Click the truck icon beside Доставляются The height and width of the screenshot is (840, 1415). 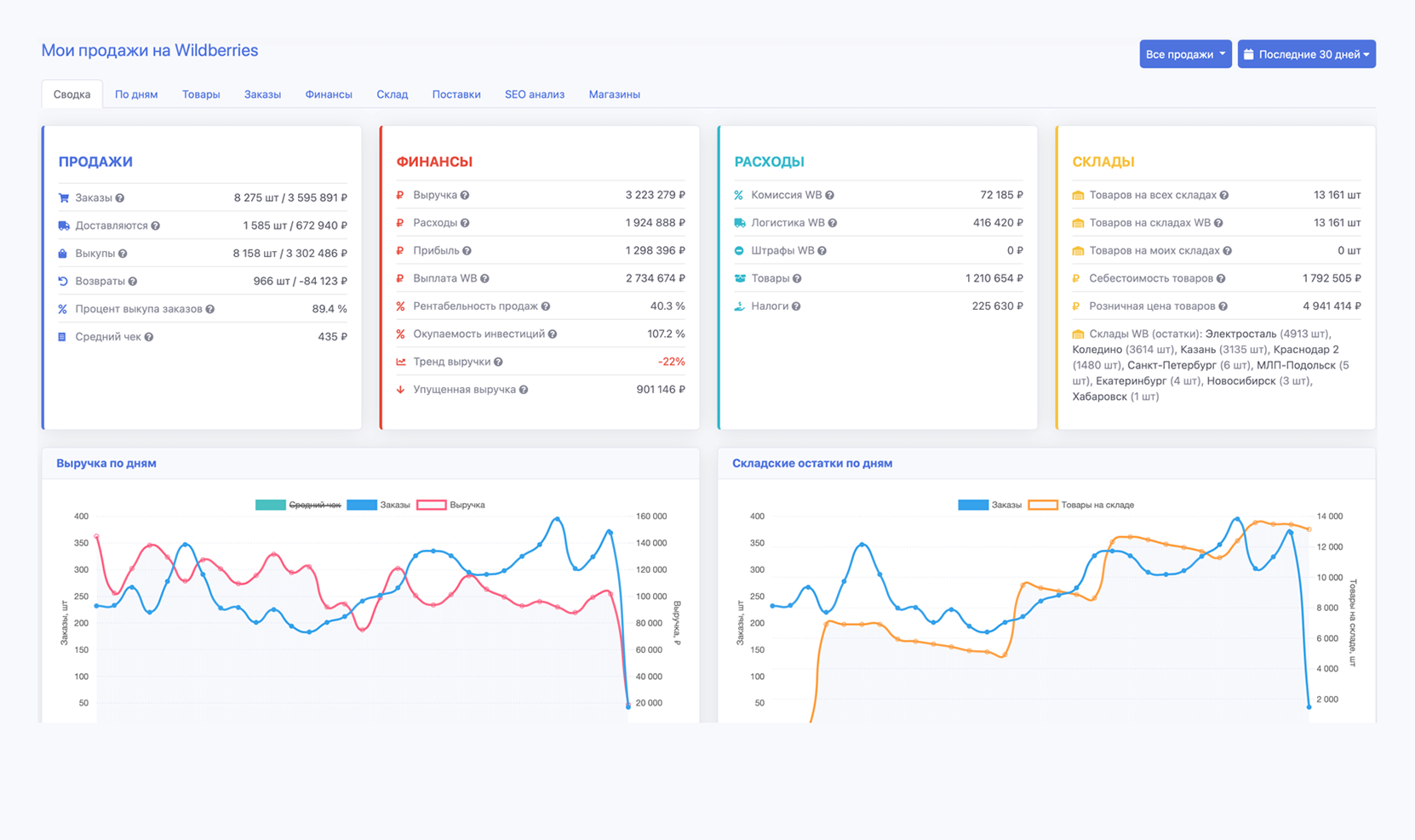[x=63, y=226]
